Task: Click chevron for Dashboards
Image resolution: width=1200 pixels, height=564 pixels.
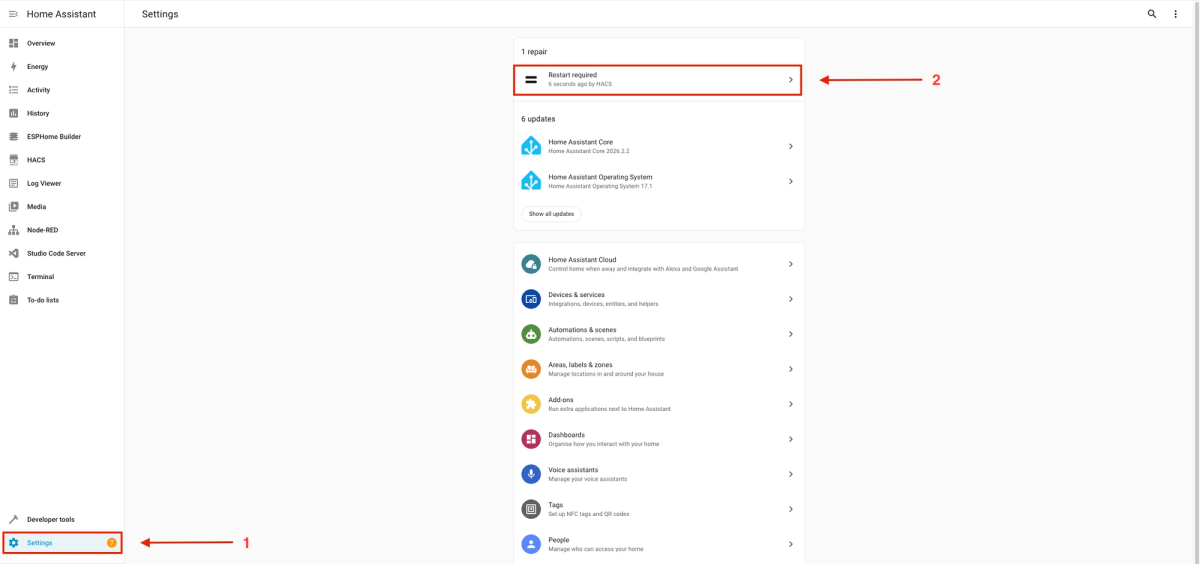Action: tap(791, 439)
